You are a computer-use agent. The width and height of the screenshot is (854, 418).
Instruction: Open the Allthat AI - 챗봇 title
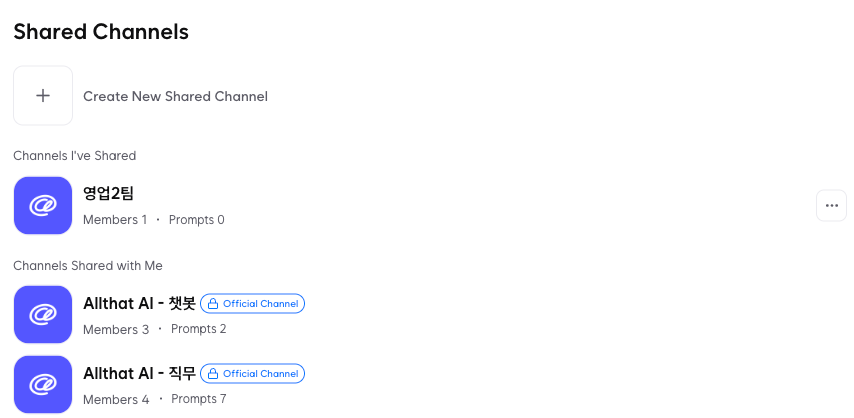click(x=139, y=304)
